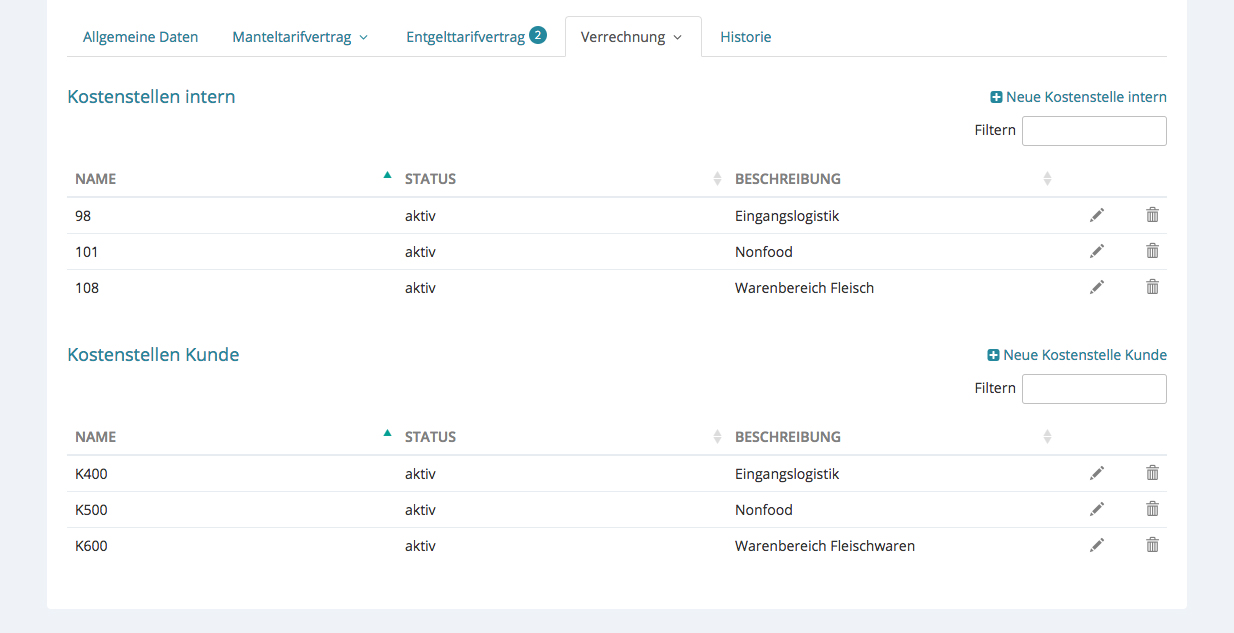Remove the K600 Warenbereich Fleischwaren entry

pyautogui.click(x=1152, y=545)
